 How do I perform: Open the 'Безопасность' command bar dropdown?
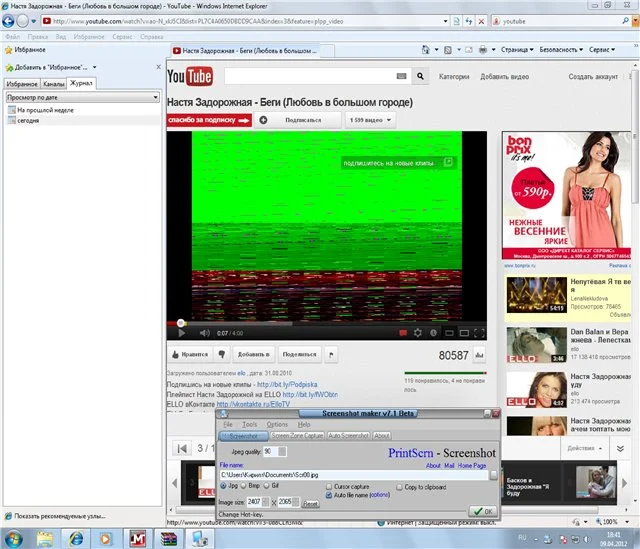tap(561, 50)
